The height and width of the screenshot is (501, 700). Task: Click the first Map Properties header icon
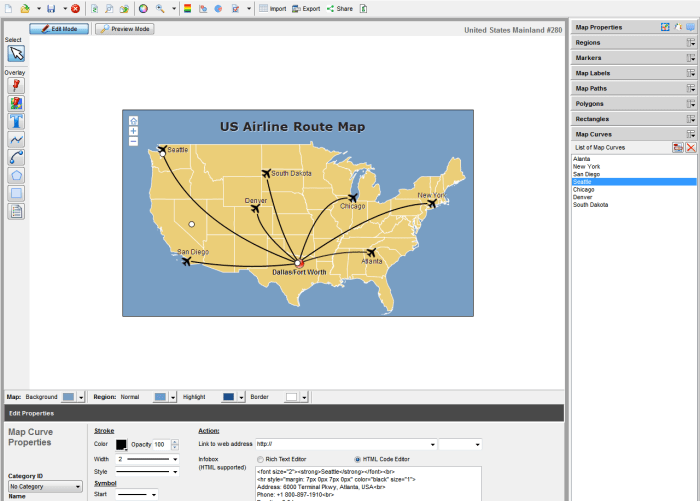click(665, 27)
